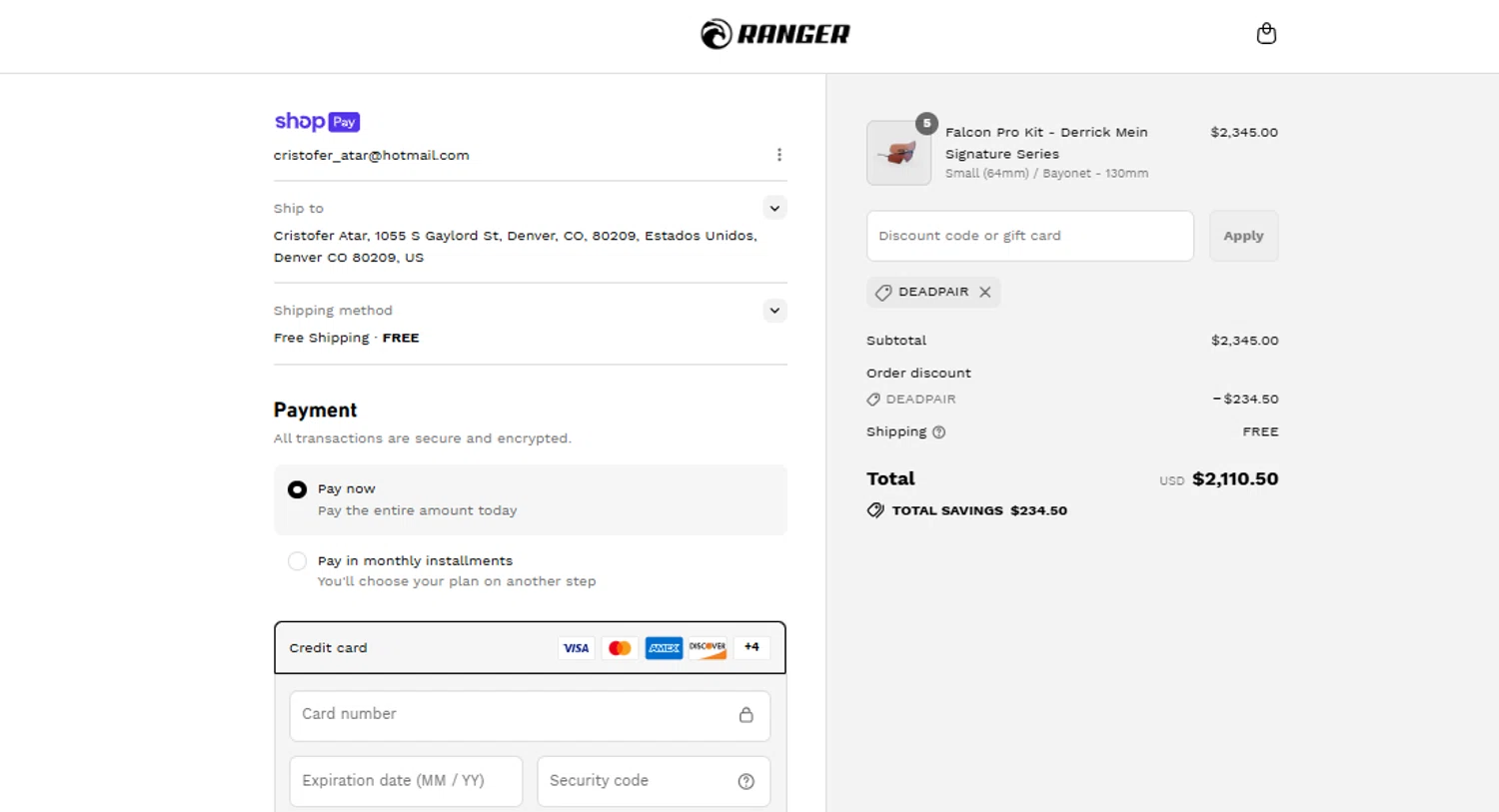This screenshot has width=1499, height=812.
Task: Click the Credit card payment header
Action: coord(530,648)
